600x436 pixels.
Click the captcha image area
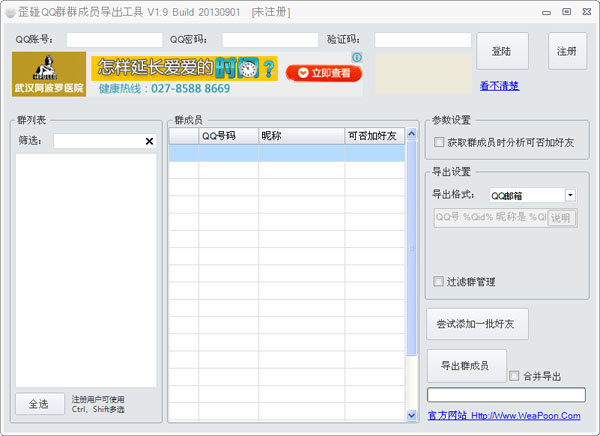[423, 73]
